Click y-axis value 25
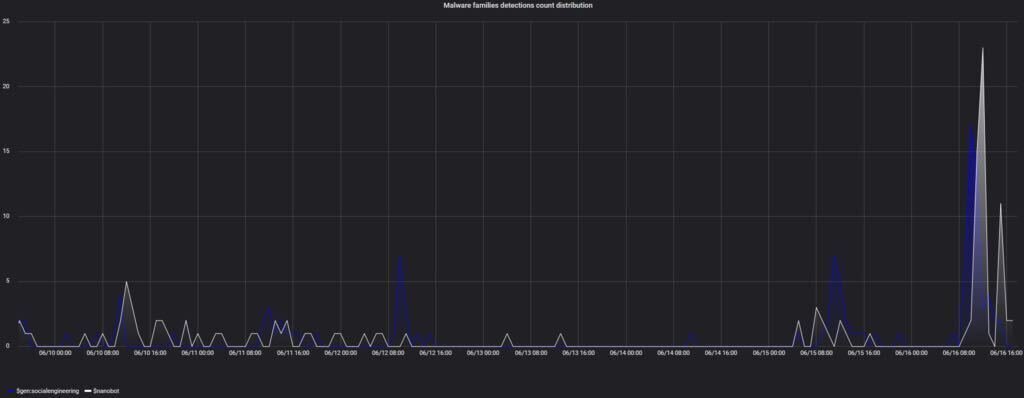This screenshot has height=398, width=1024. (6, 22)
